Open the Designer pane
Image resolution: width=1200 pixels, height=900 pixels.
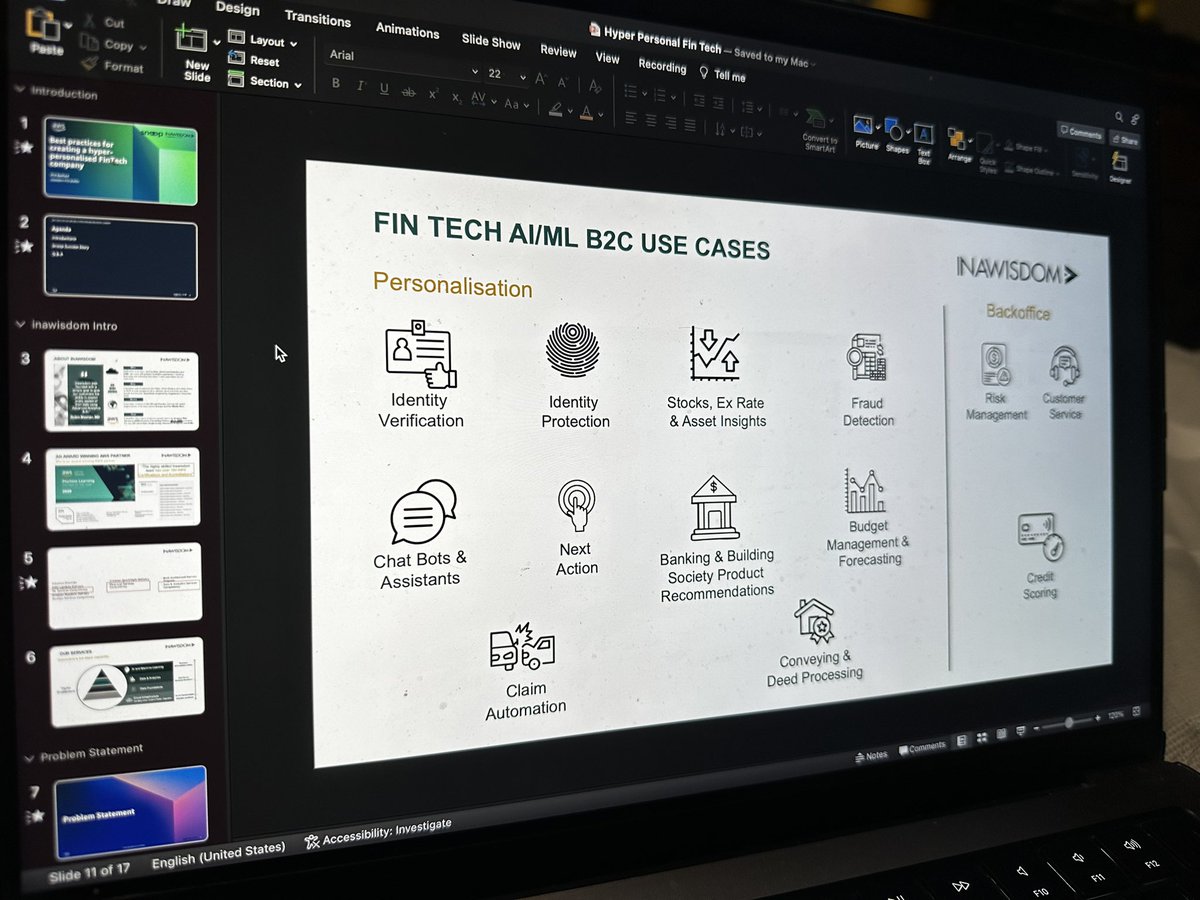[x=1119, y=166]
